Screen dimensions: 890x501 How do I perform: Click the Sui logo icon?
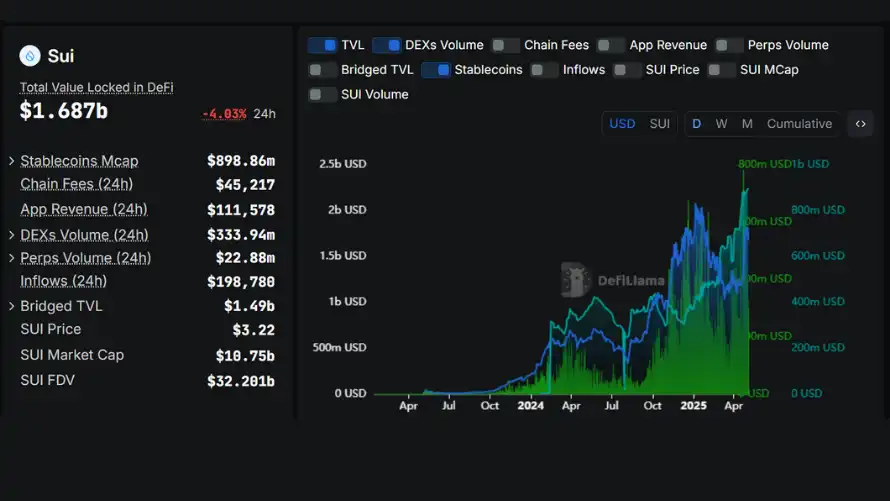pyautogui.click(x=30, y=56)
